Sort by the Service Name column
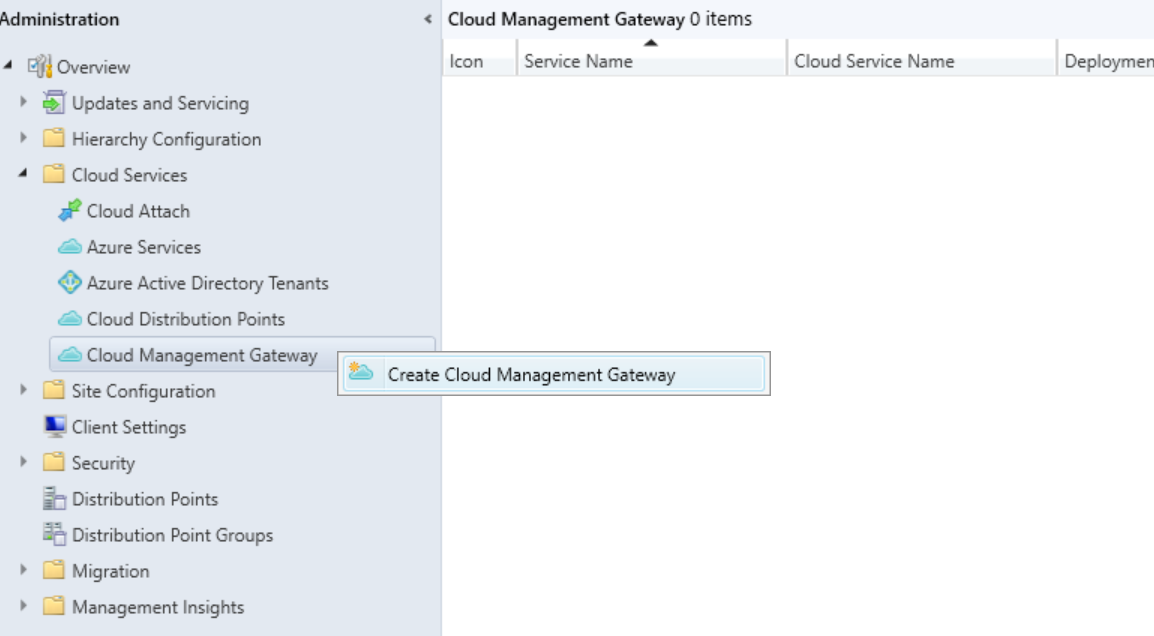The width and height of the screenshot is (1154, 636). [651, 61]
